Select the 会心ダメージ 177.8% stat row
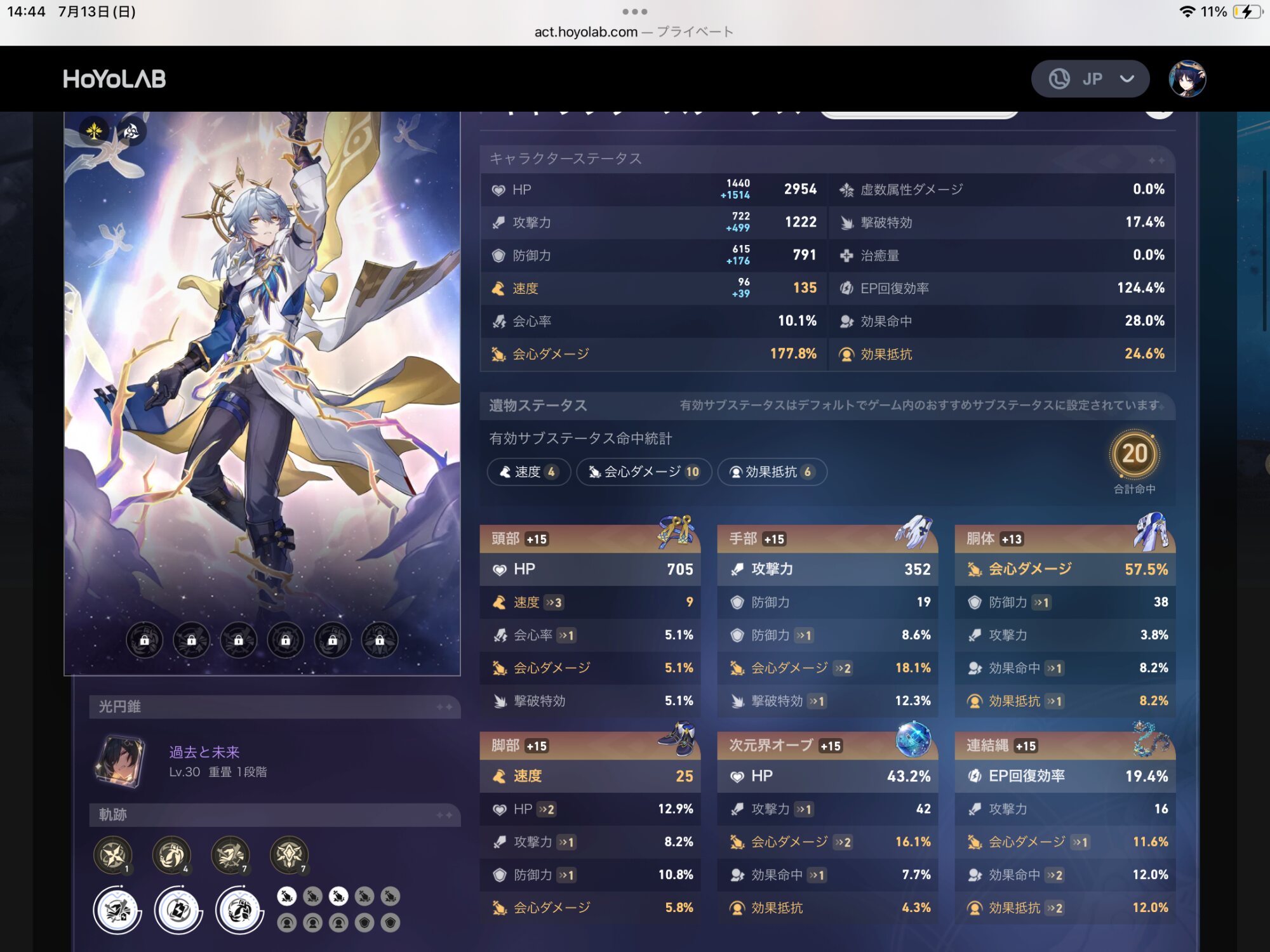 (x=653, y=354)
